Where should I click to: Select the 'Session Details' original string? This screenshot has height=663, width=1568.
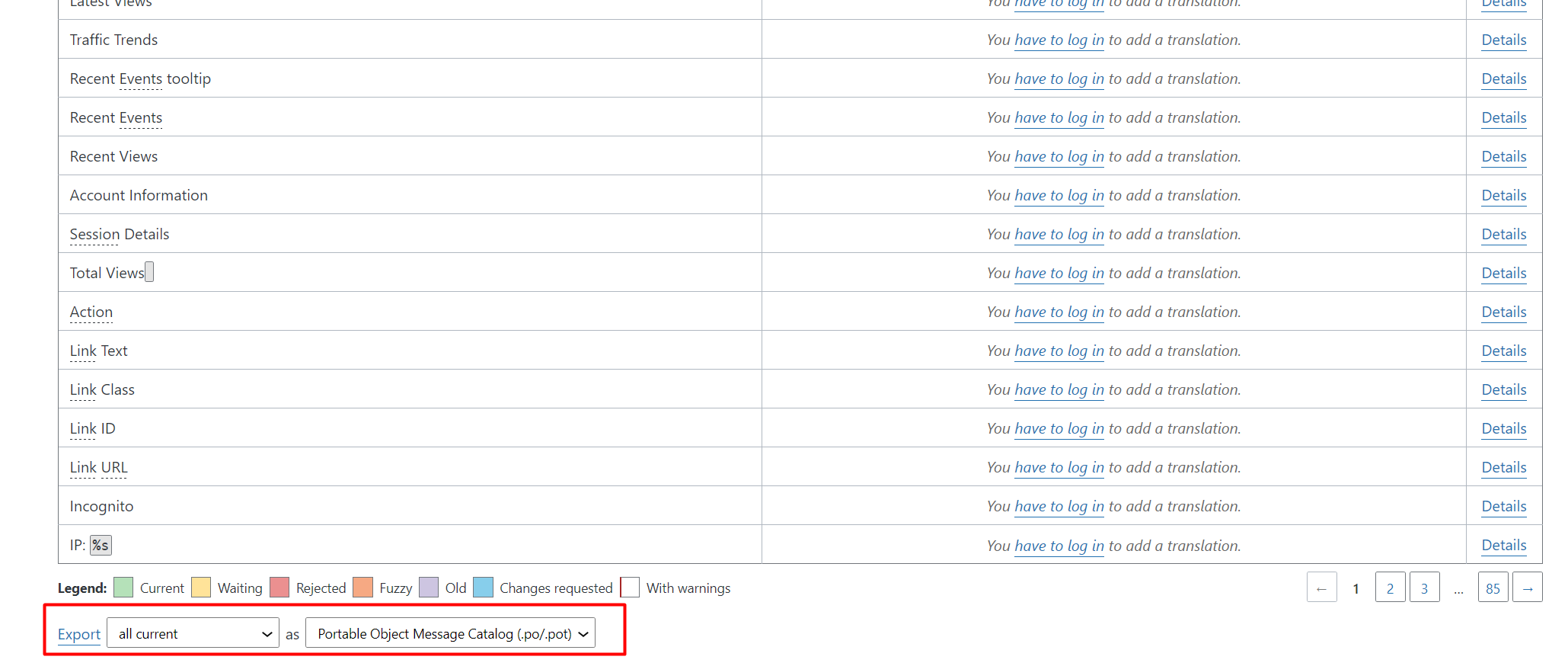point(120,234)
